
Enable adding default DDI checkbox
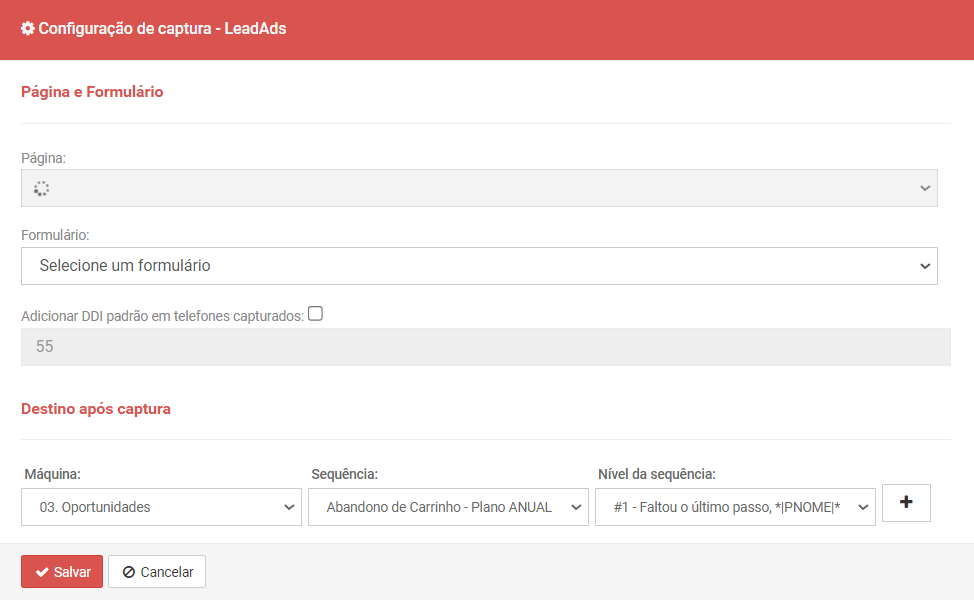pyautogui.click(x=315, y=313)
